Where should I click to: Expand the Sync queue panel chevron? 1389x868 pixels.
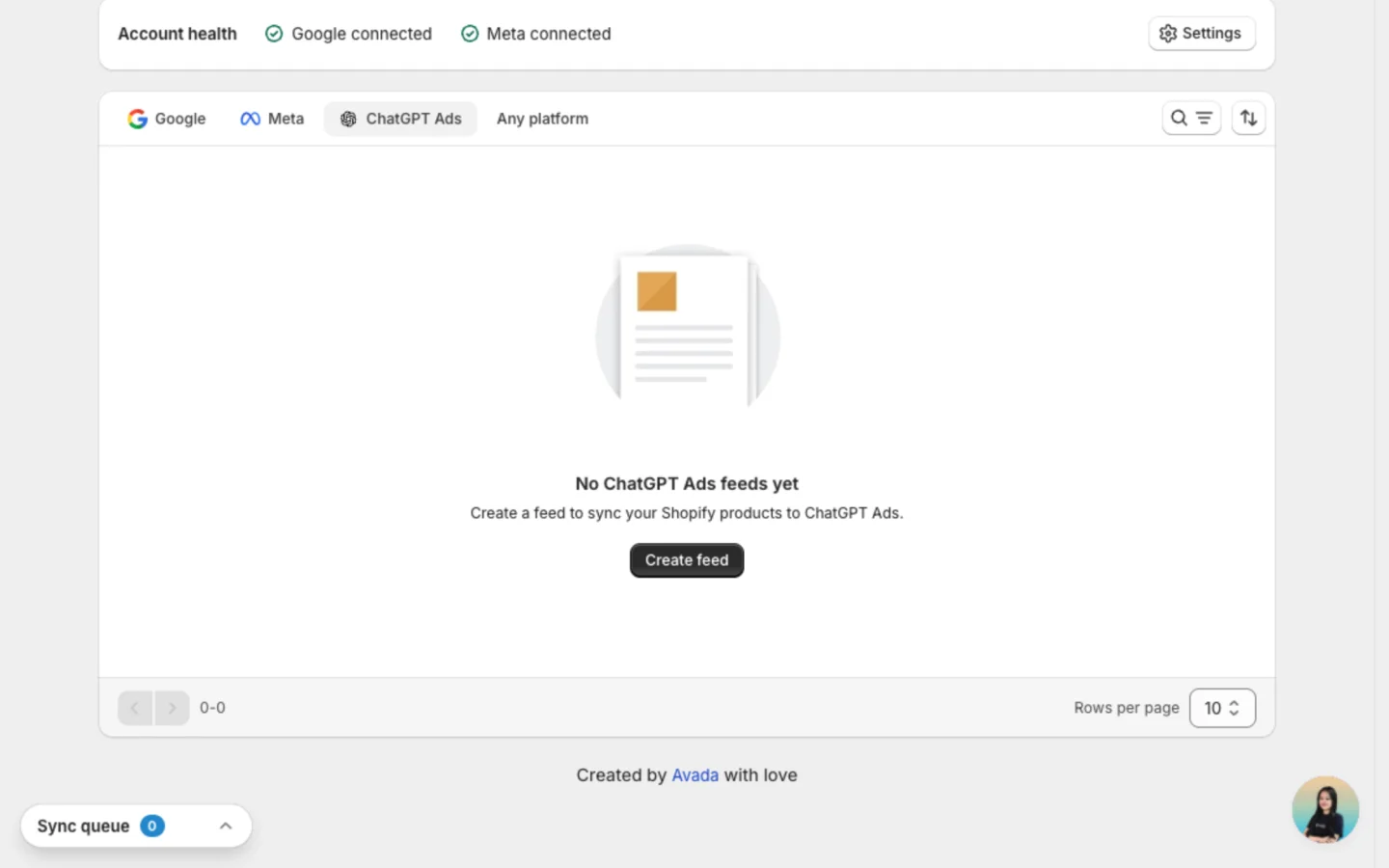click(x=226, y=827)
